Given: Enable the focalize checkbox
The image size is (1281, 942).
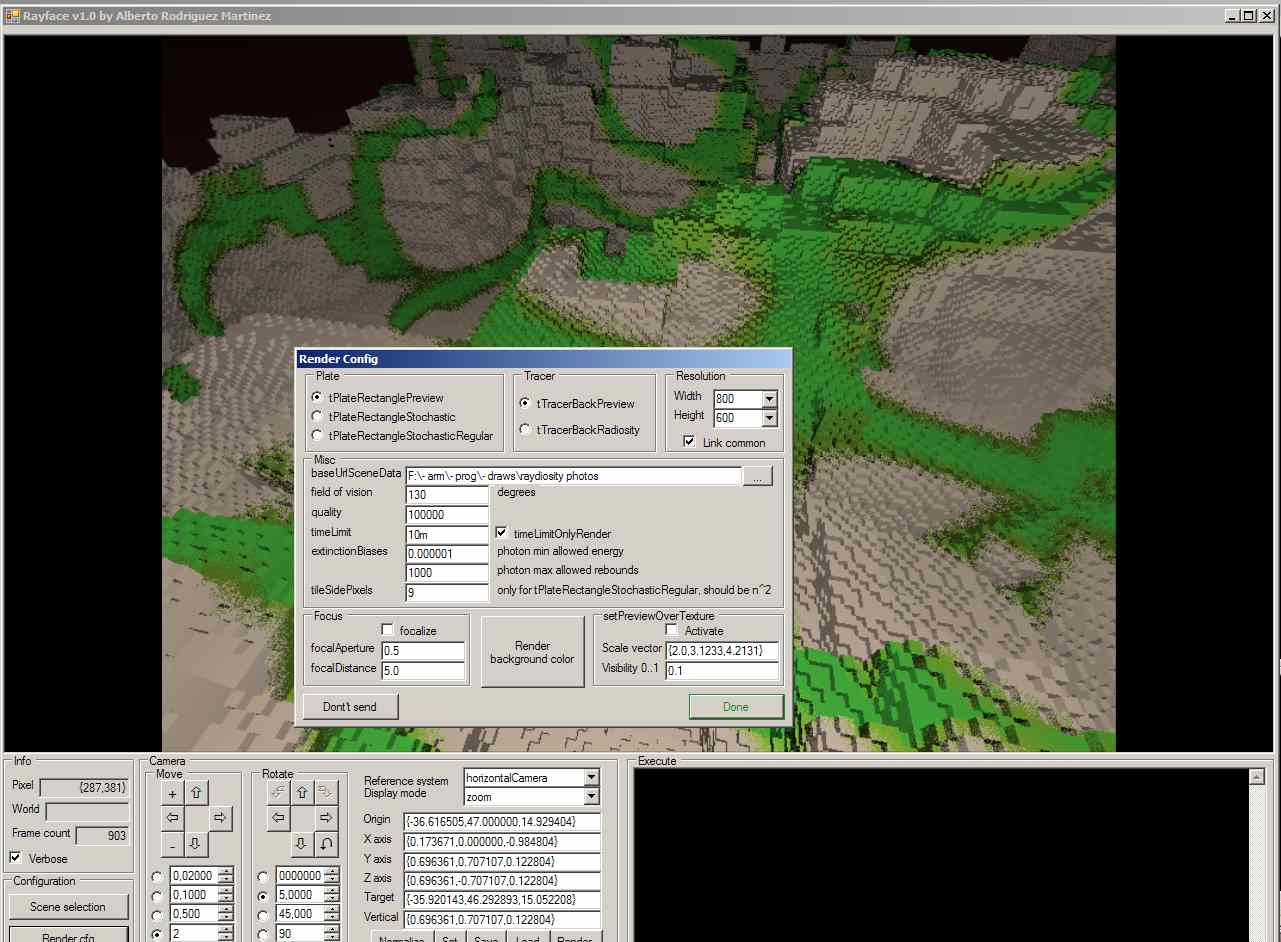Looking at the screenshot, I should click(x=388, y=630).
